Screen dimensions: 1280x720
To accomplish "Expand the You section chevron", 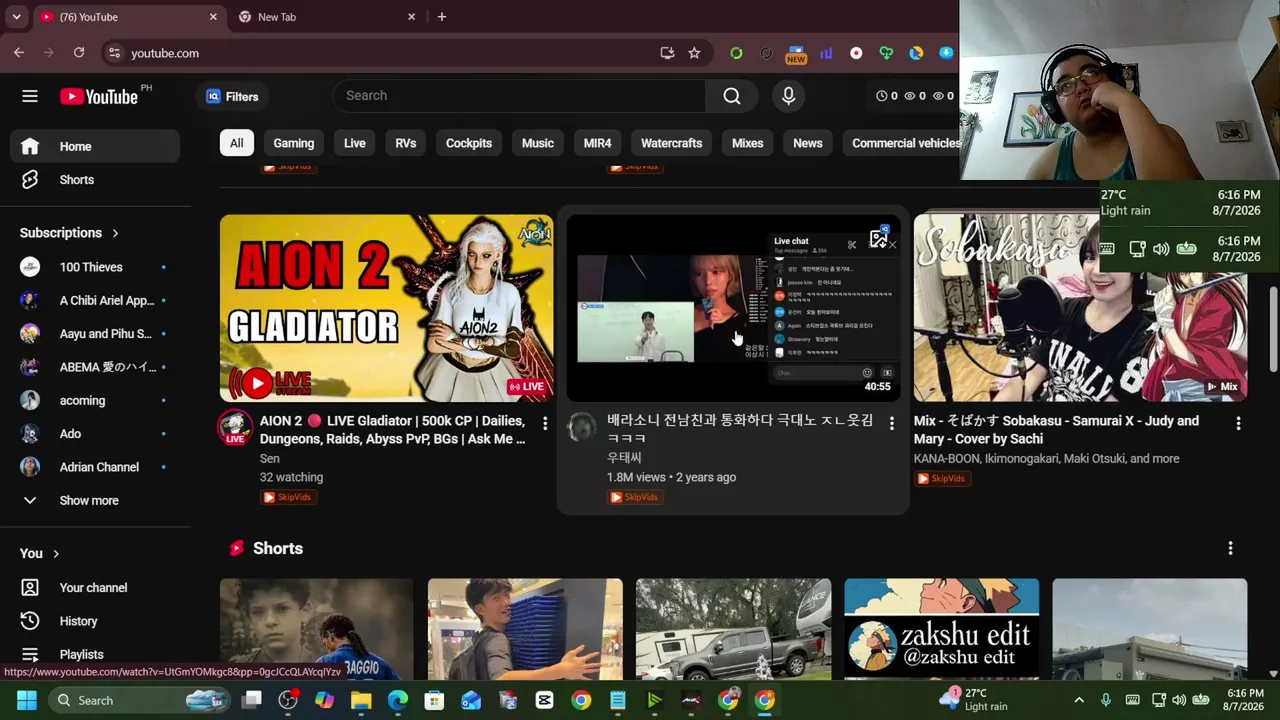I will (x=56, y=553).
